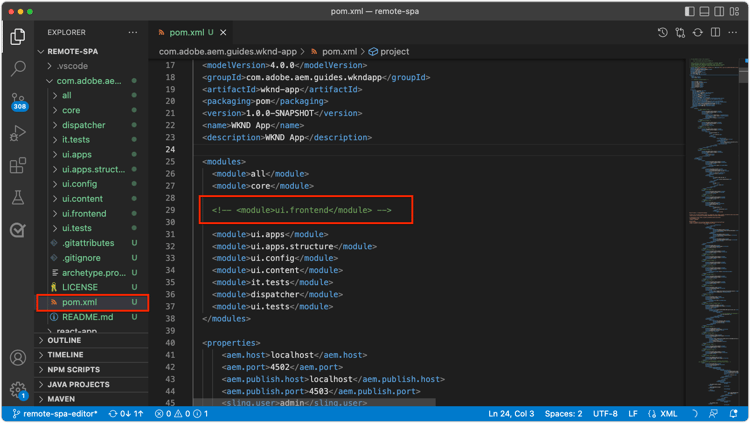Toggle the secondary side bar visibility
Screen dimensions: 750x423
click(720, 12)
